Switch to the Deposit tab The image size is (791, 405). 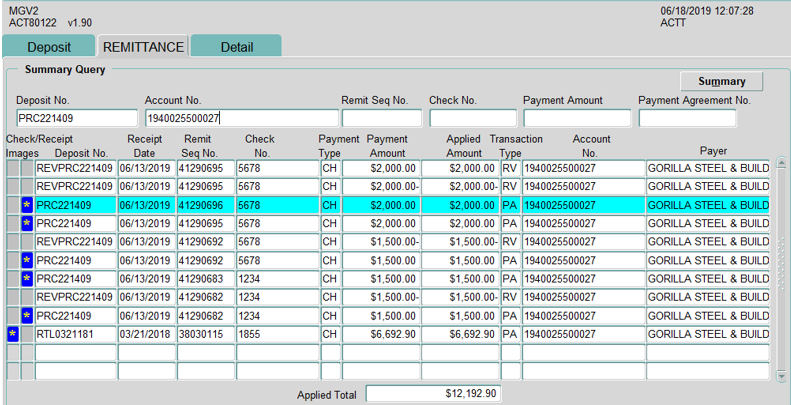[x=49, y=47]
